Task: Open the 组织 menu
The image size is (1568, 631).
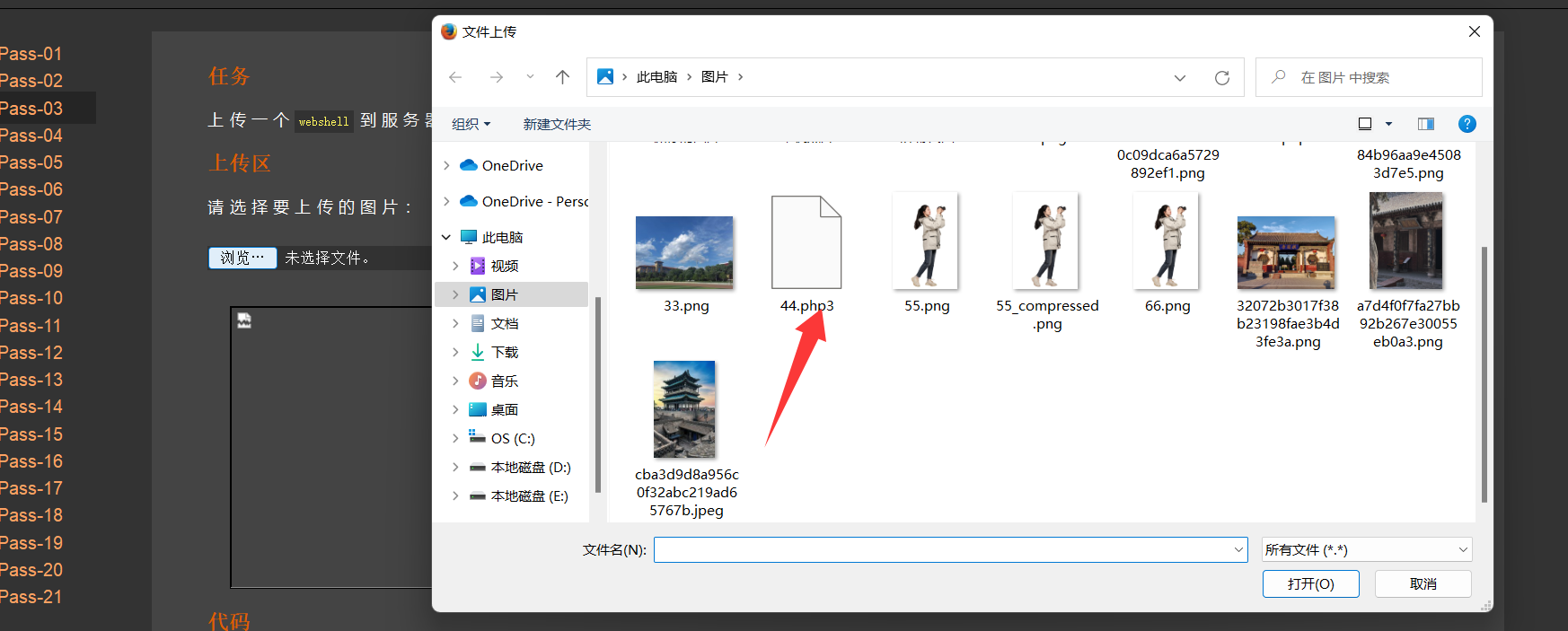Action: (x=471, y=124)
